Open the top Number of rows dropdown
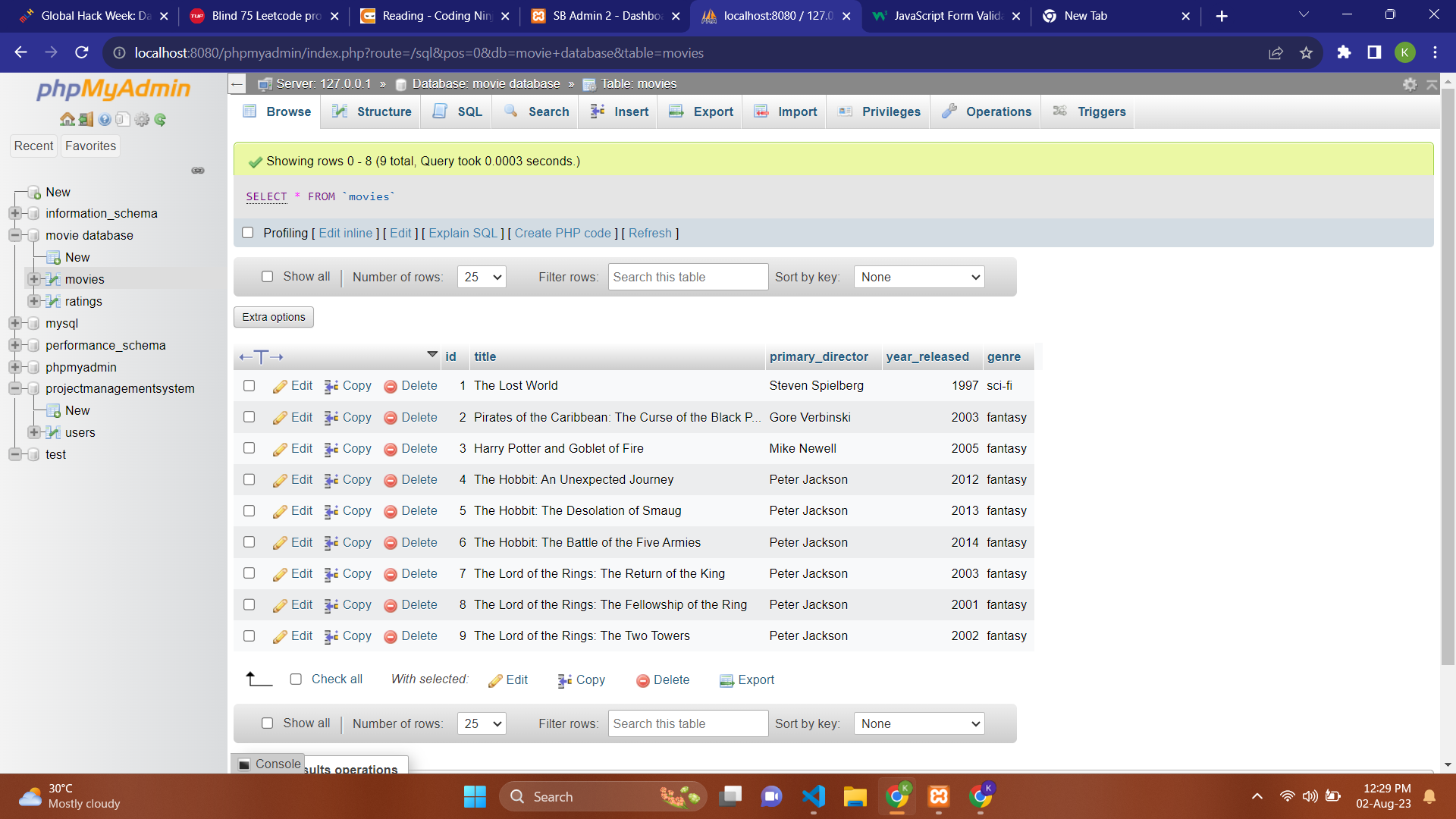This screenshot has height=819, width=1456. [482, 277]
